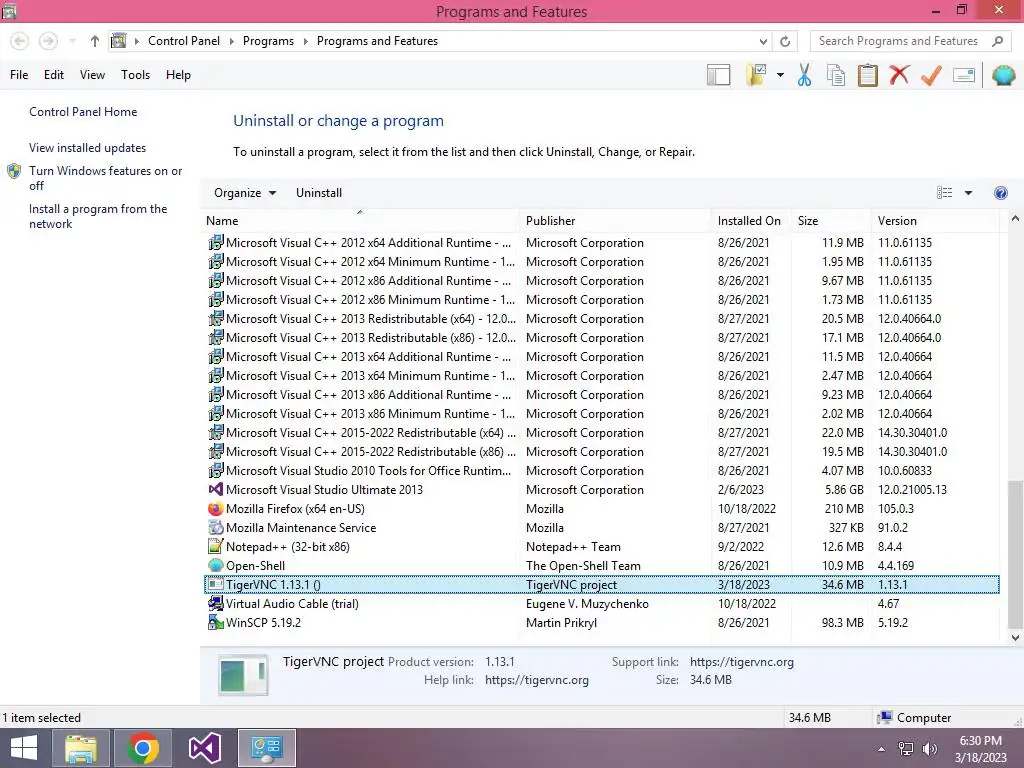Sort by the Version column header
The height and width of the screenshot is (768, 1024).
[935, 221]
